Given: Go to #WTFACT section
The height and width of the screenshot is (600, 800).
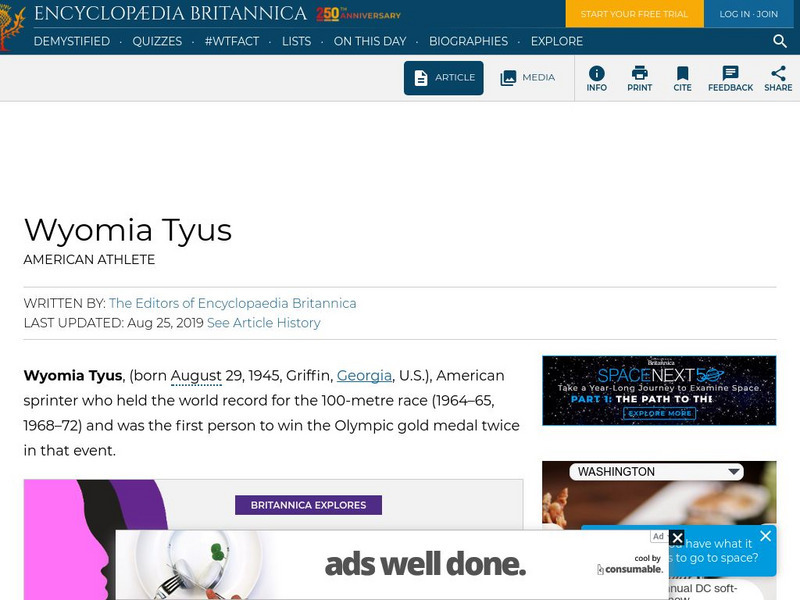Looking at the screenshot, I should [x=232, y=41].
